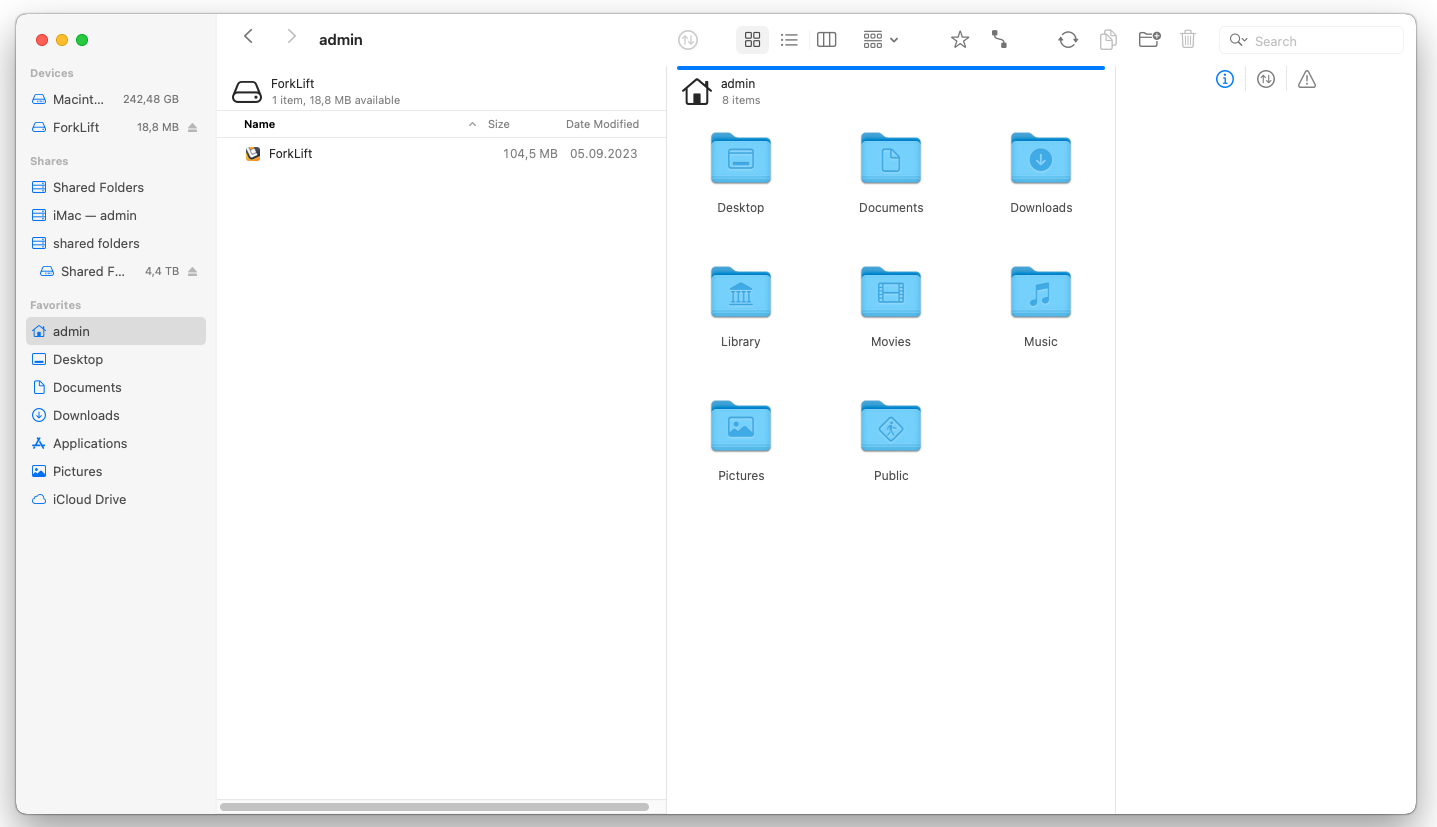
Task: Click the Copy files toolbar icon
Action: coord(1108,40)
